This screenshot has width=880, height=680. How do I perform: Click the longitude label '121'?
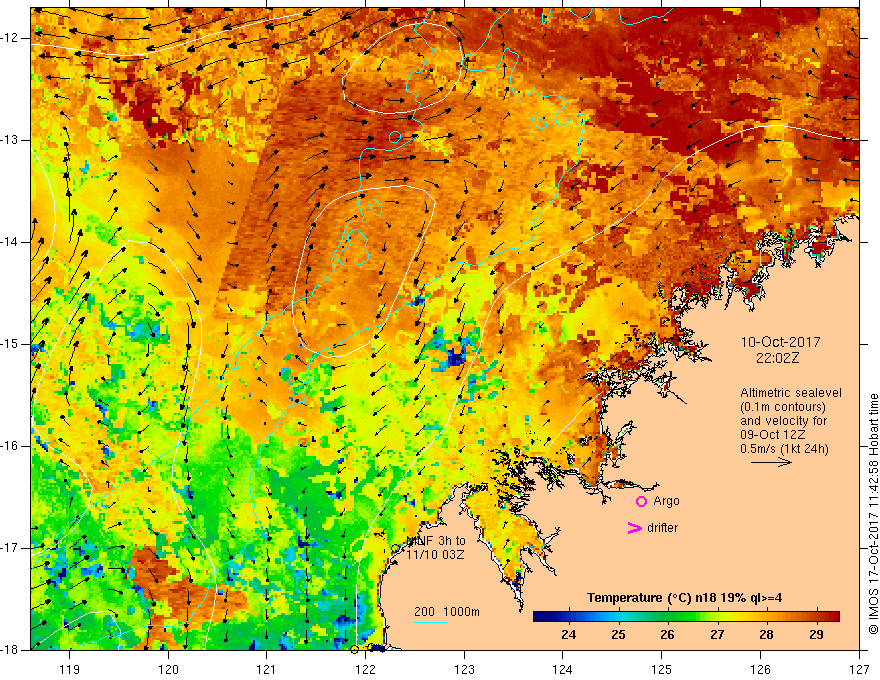pos(267,669)
